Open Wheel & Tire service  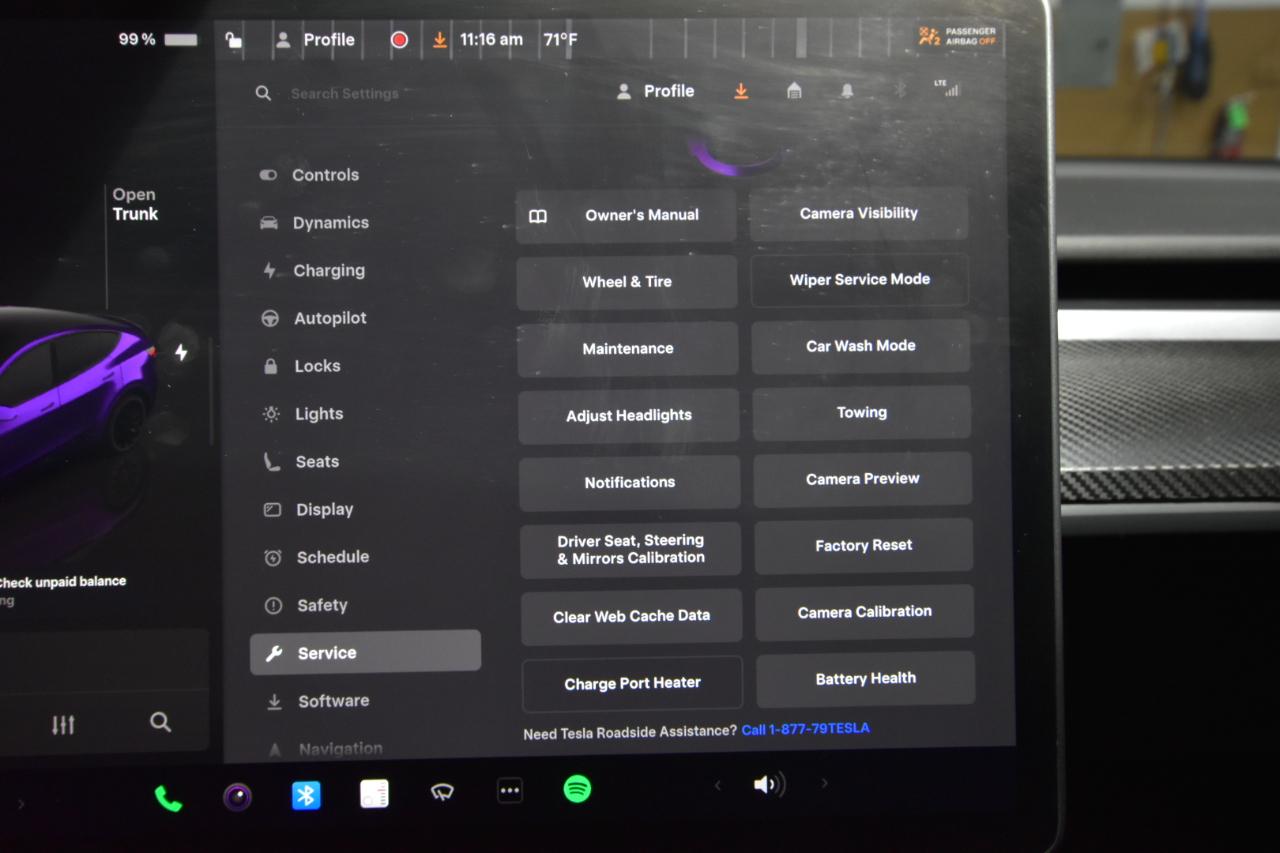point(627,282)
